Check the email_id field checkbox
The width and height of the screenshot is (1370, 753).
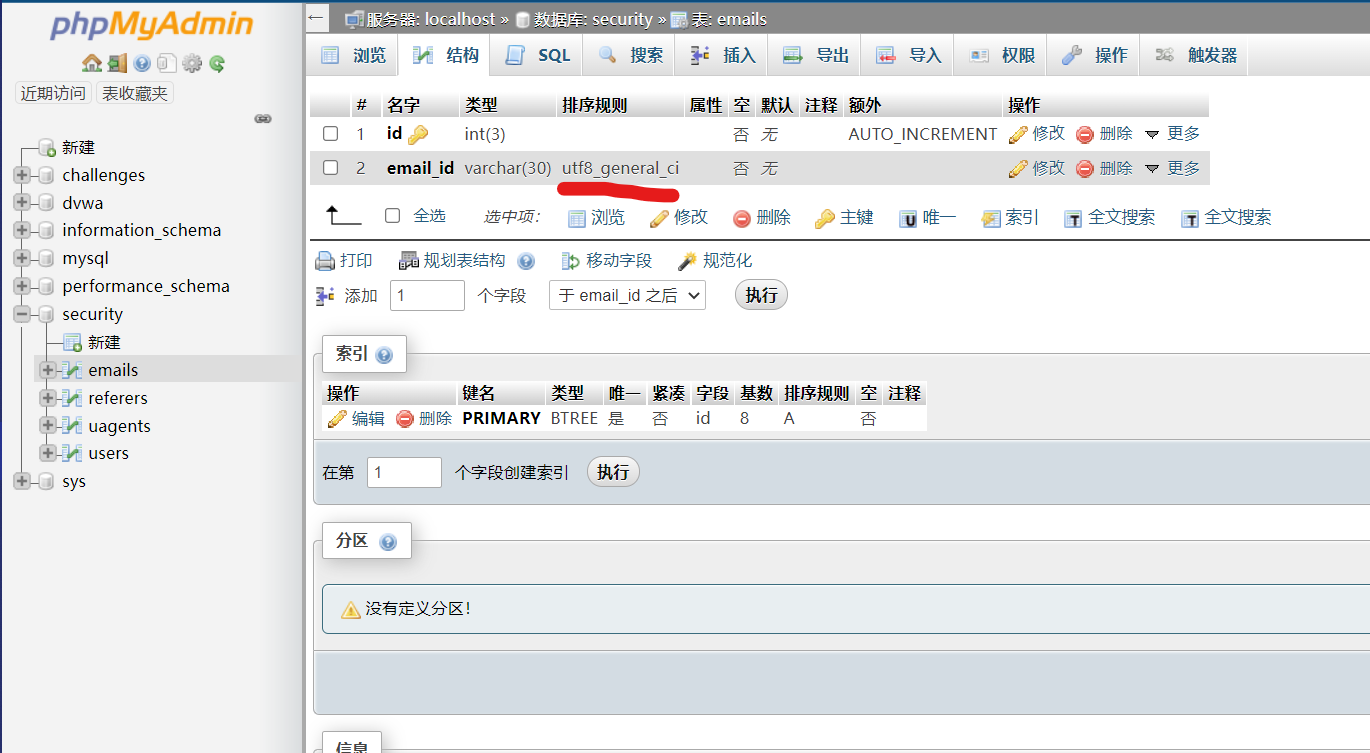coord(330,168)
